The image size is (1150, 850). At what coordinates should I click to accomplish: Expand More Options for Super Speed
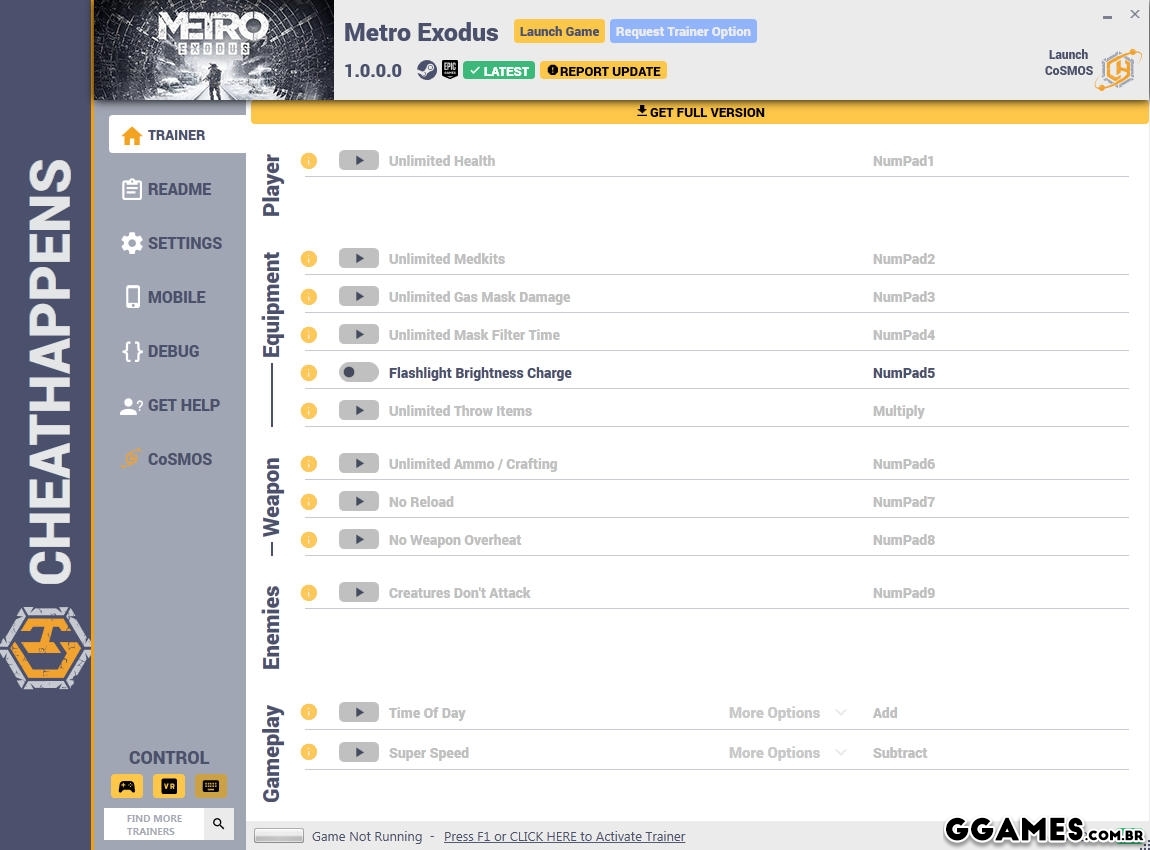[787, 753]
